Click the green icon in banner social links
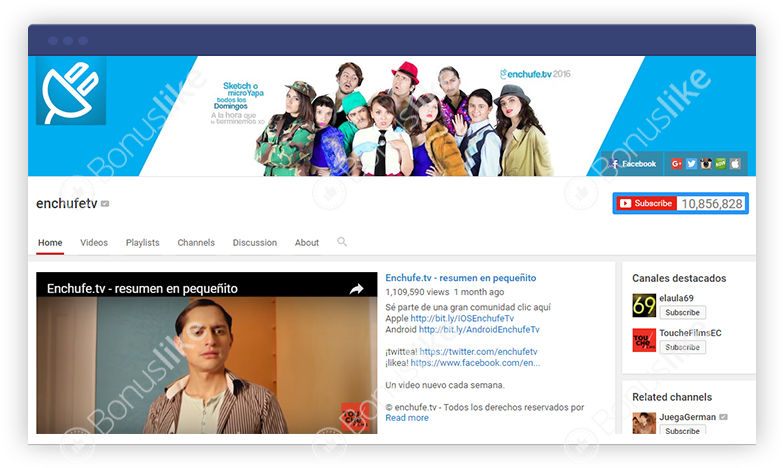The height and width of the screenshot is (468, 783). pos(720,163)
